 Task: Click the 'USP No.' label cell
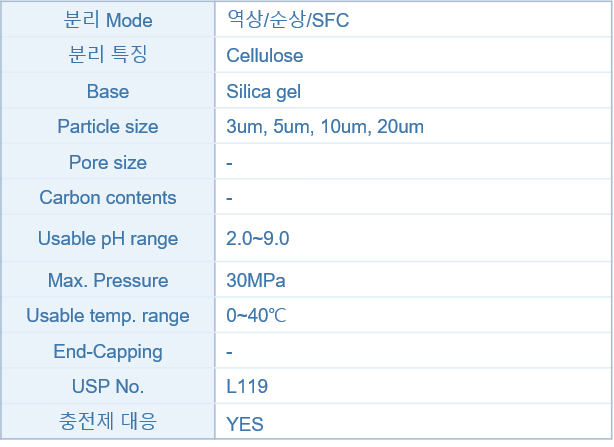(108, 386)
